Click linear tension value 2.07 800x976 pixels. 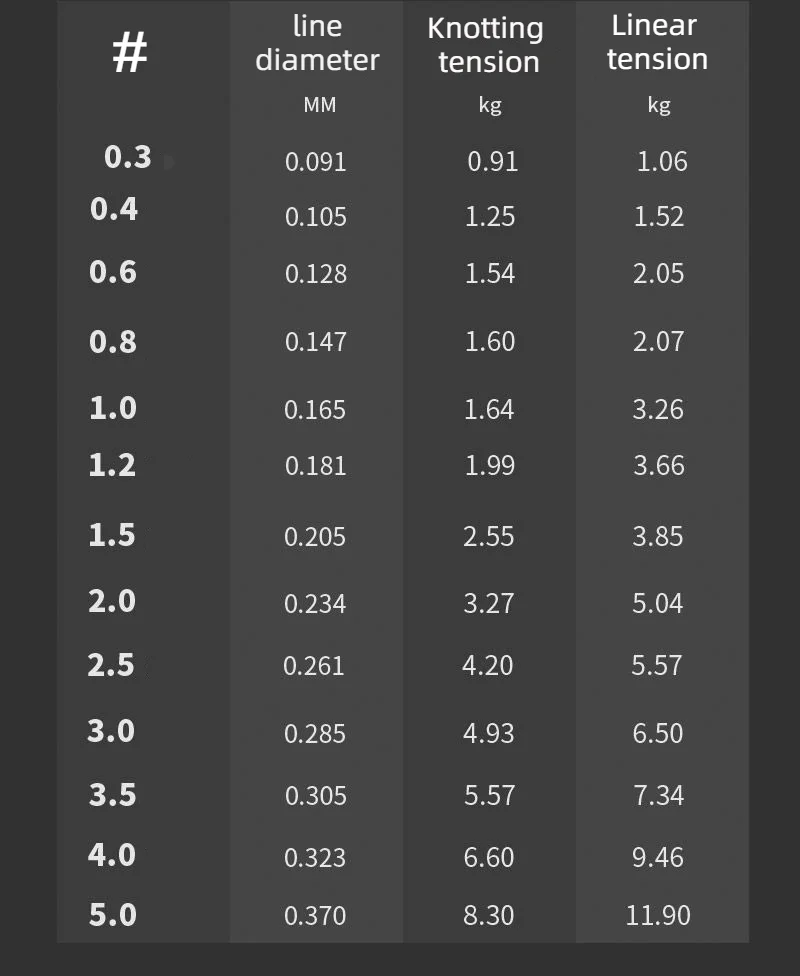point(658,341)
